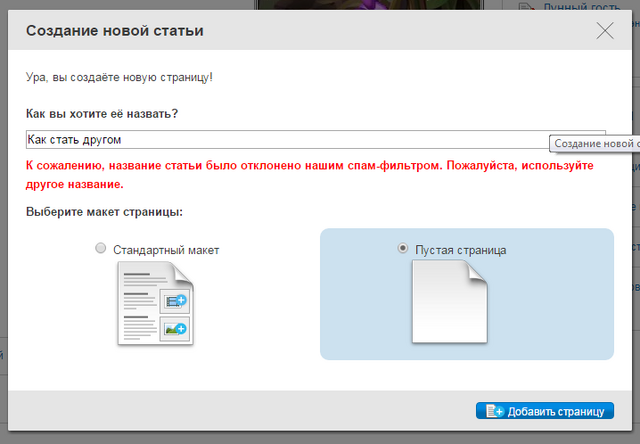The width and height of the screenshot is (640, 444).
Task: Click the Как вы хотите её назвать? label
Action: (x=102, y=113)
